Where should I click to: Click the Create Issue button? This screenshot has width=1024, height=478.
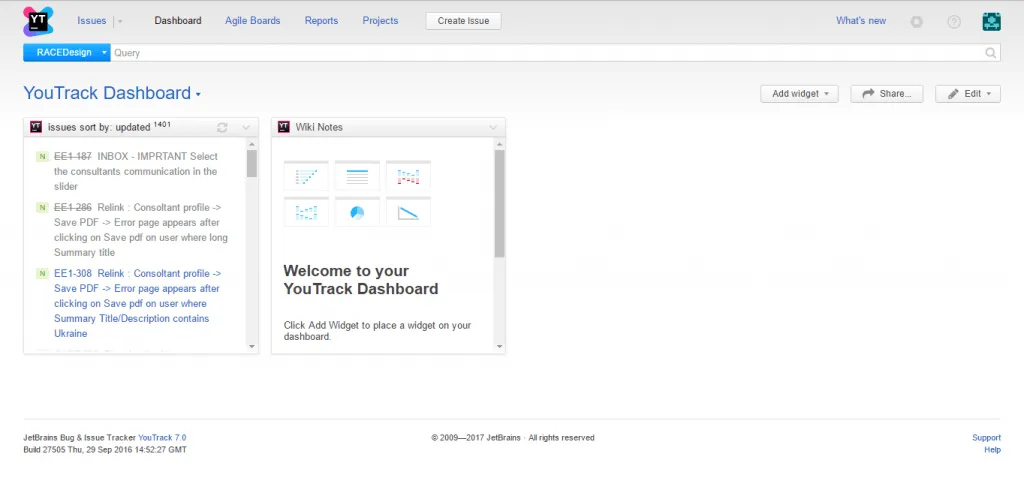click(464, 21)
